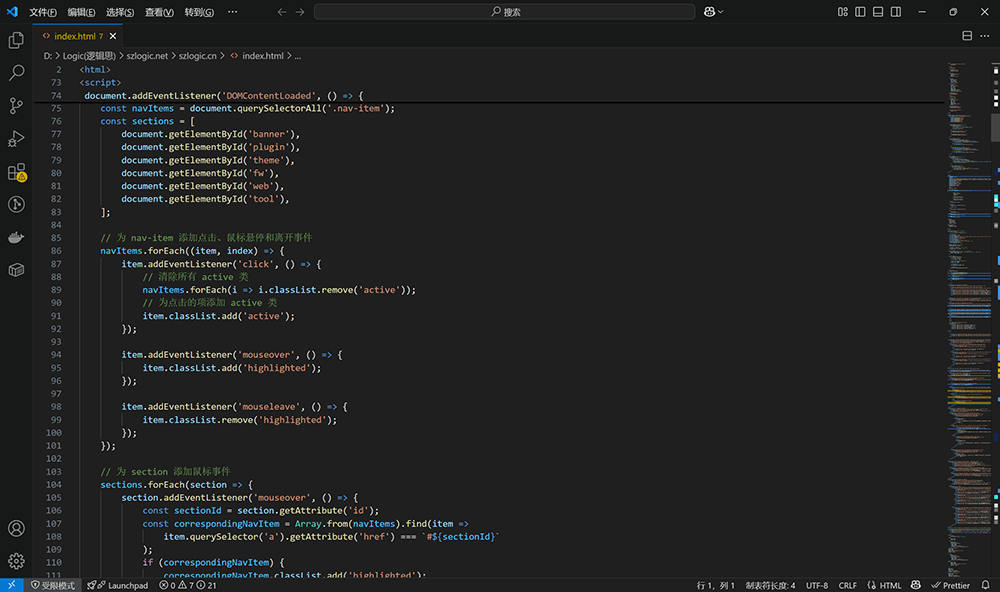Toggle the Secondary Side Bar

(x=896, y=11)
